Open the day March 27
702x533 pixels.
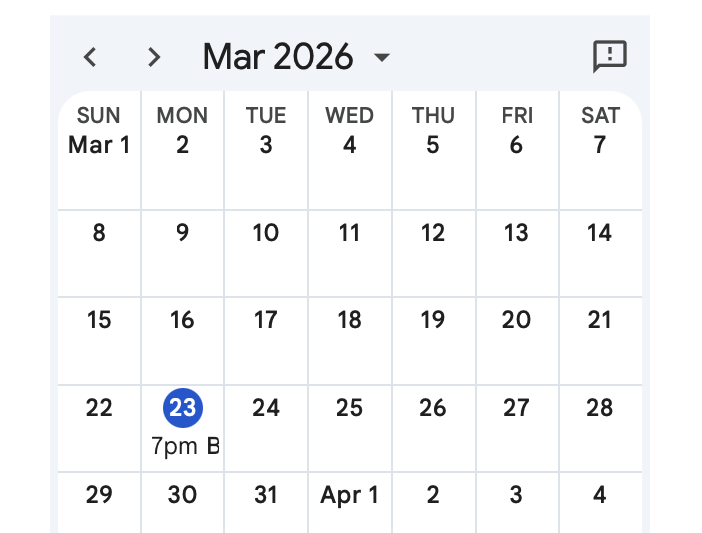tap(516, 408)
